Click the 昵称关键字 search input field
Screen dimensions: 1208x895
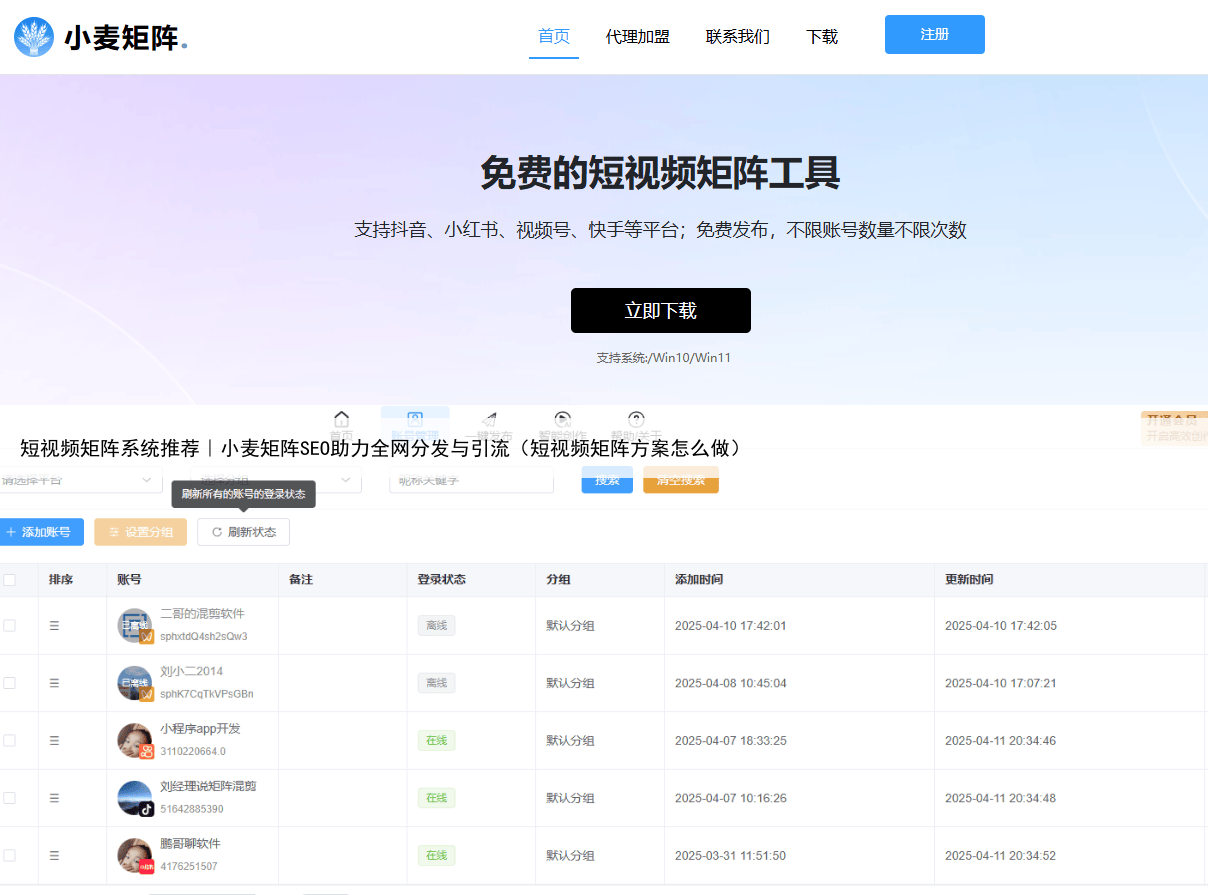(470, 481)
